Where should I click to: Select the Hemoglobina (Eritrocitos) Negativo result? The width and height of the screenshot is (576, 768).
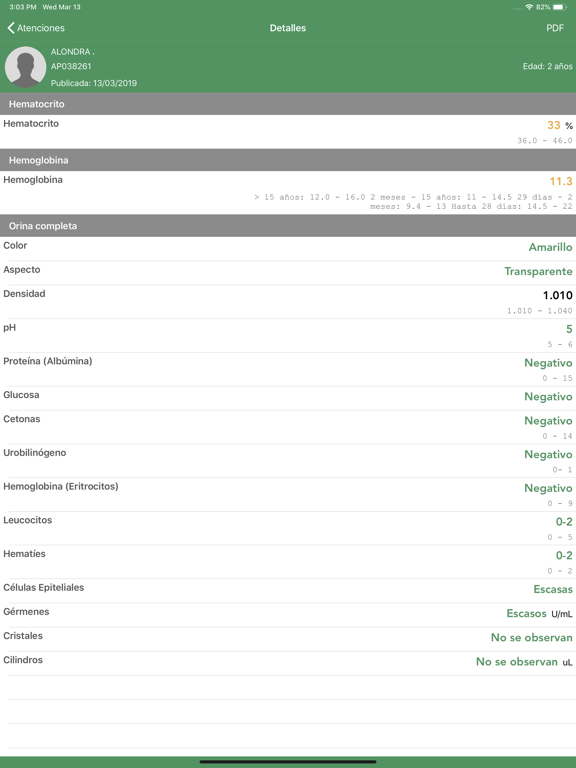click(x=548, y=488)
